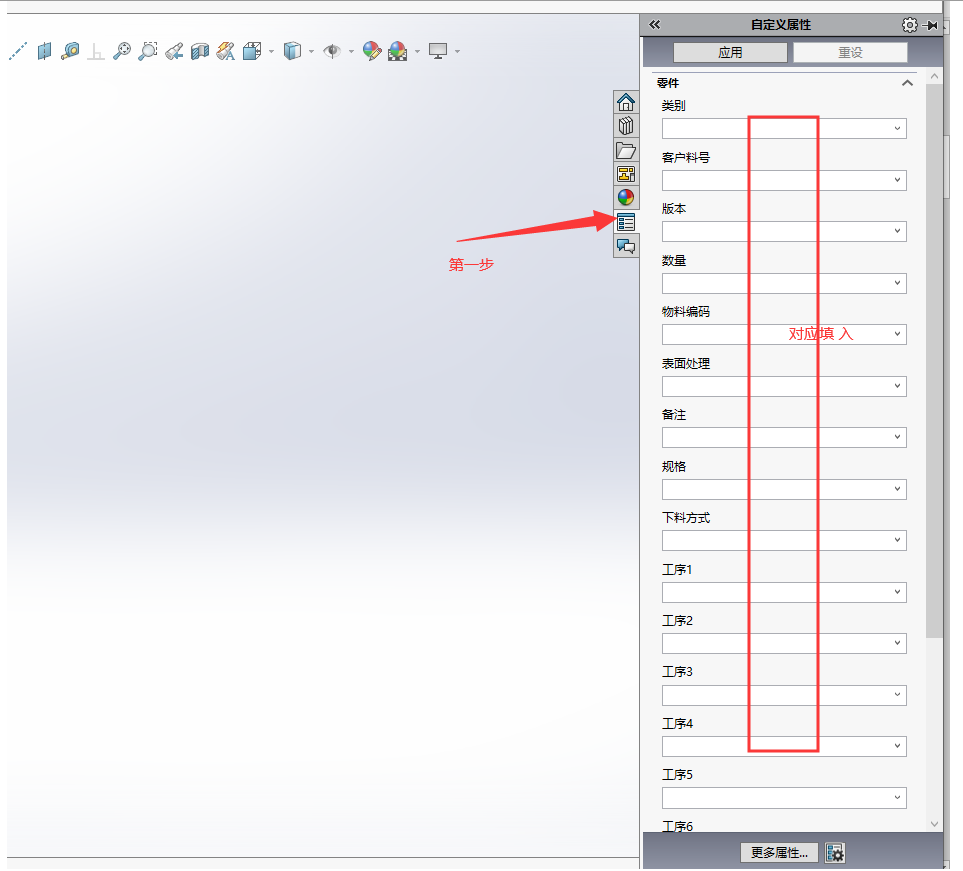Open the 表面处理 dropdown arrow

(x=897, y=386)
